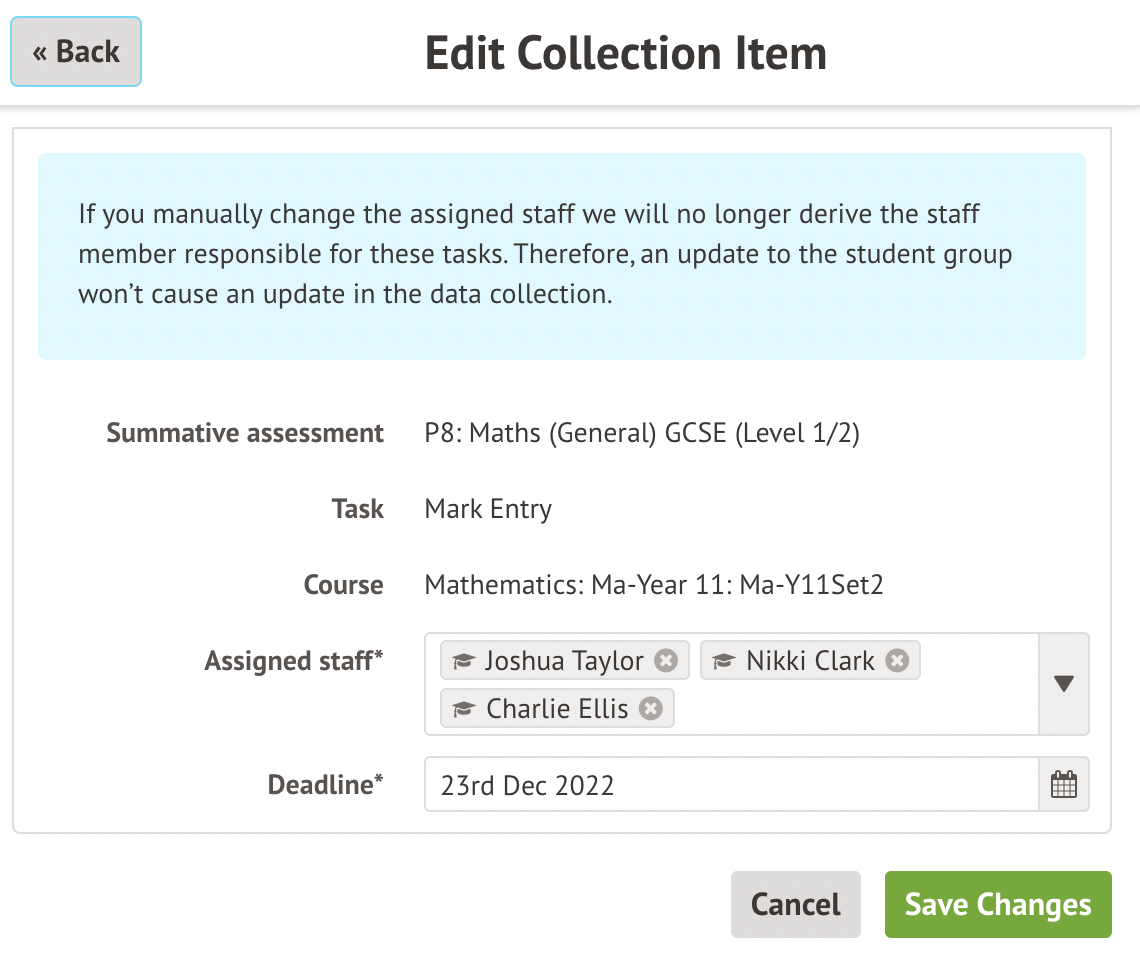This screenshot has width=1140, height=954.
Task: Select the Charlie Ellis staff tag
Action: click(x=557, y=709)
